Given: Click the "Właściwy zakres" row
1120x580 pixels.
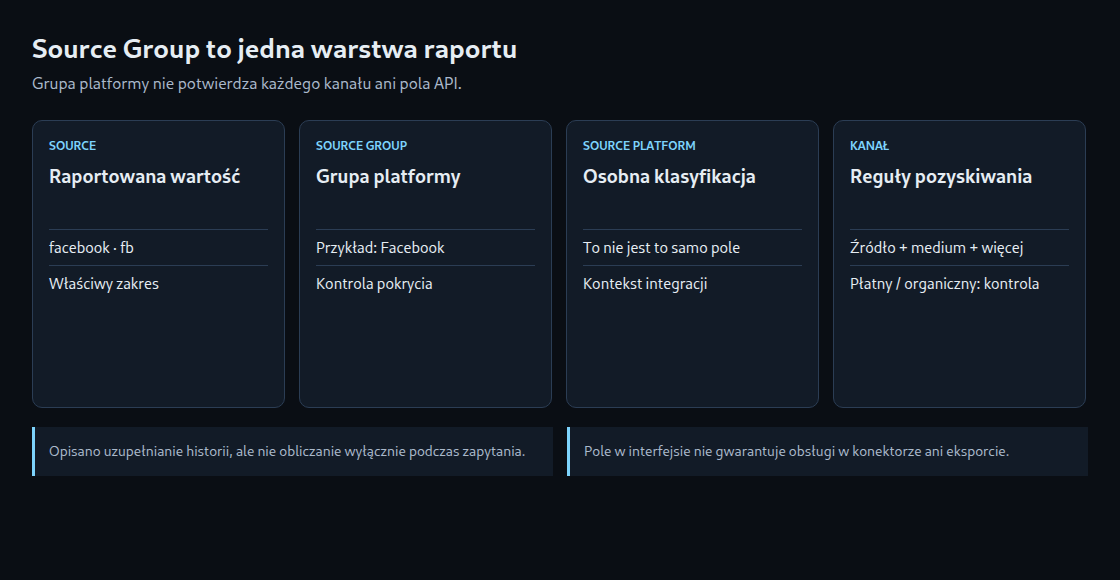Looking at the screenshot, I should click(159, 284).
